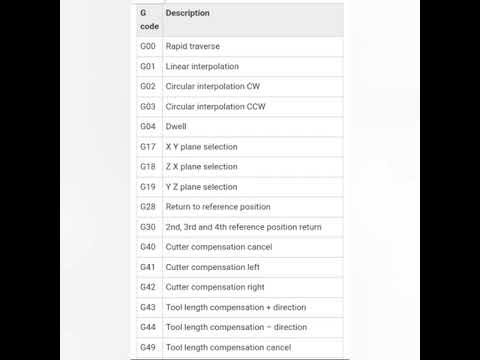Click the G01 Linear interpolation row
The height and width of the screenshot is (360, 480).
point(240,67)
